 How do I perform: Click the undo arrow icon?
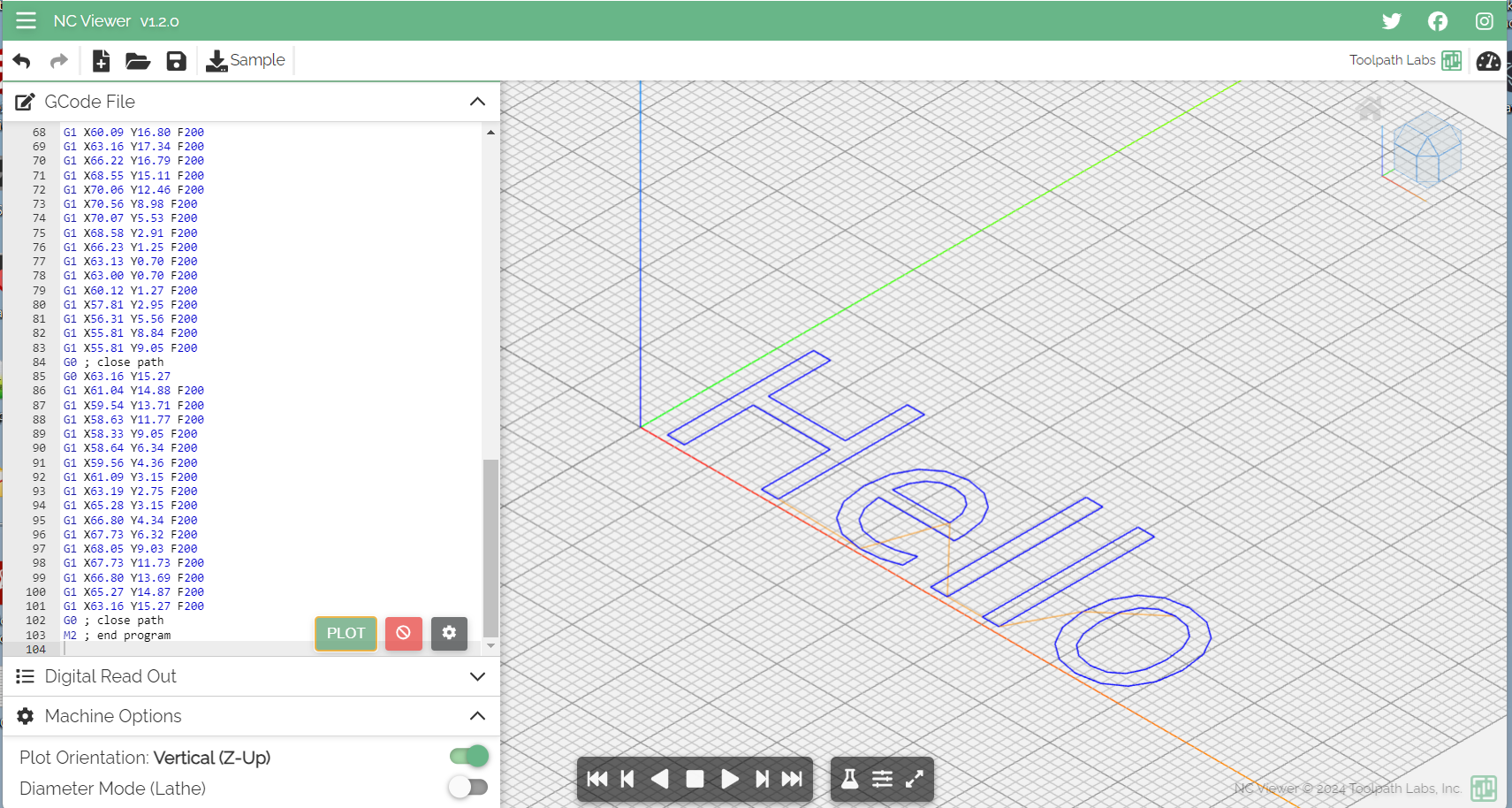(x=22, y=61)
